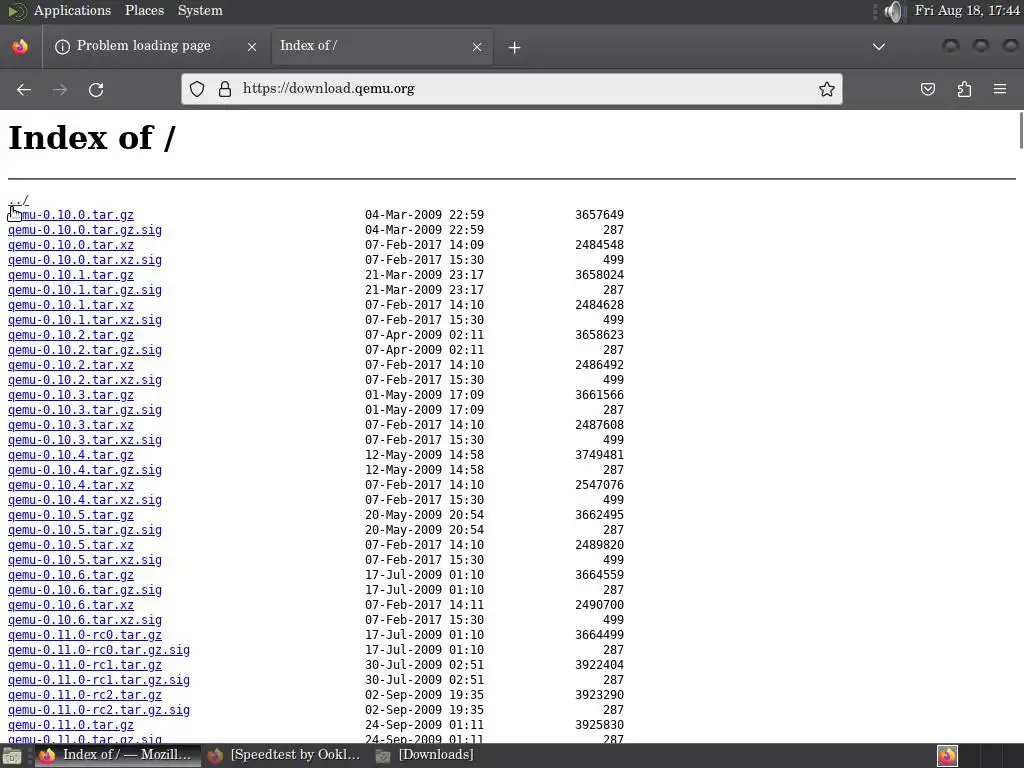Download qemu-0.10.6.tar.gz link
1024x768 pixels.
pyautogui.click(x=71, y=575)
